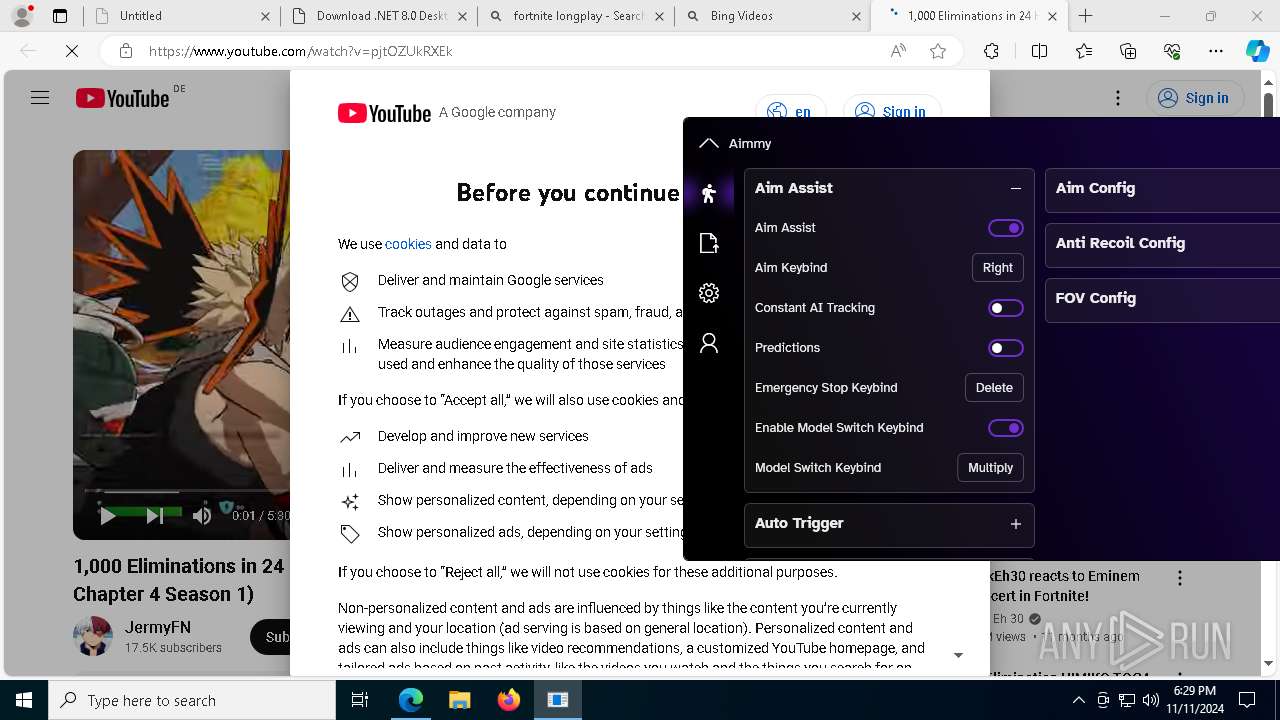Viewport: 1280px width, 720px height.
Task: Open Copilot sidebar in Edge
Action: 1258,51
